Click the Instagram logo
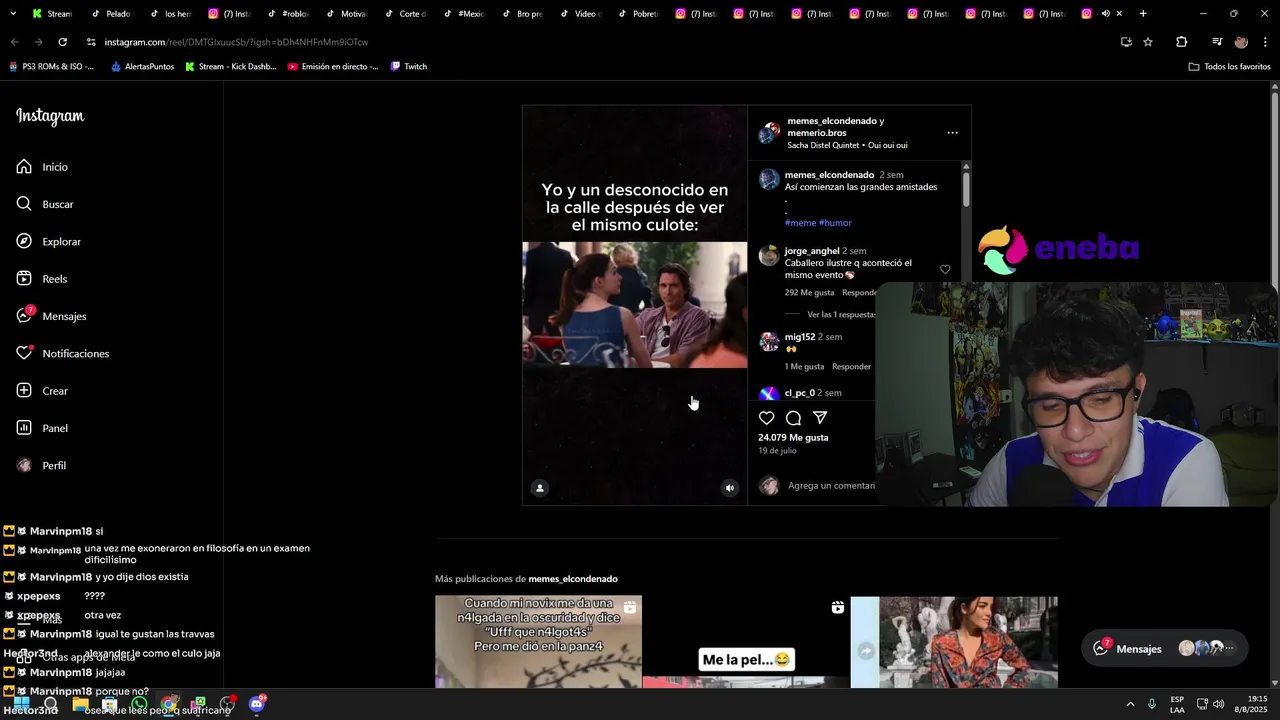 tap(50, 116)
